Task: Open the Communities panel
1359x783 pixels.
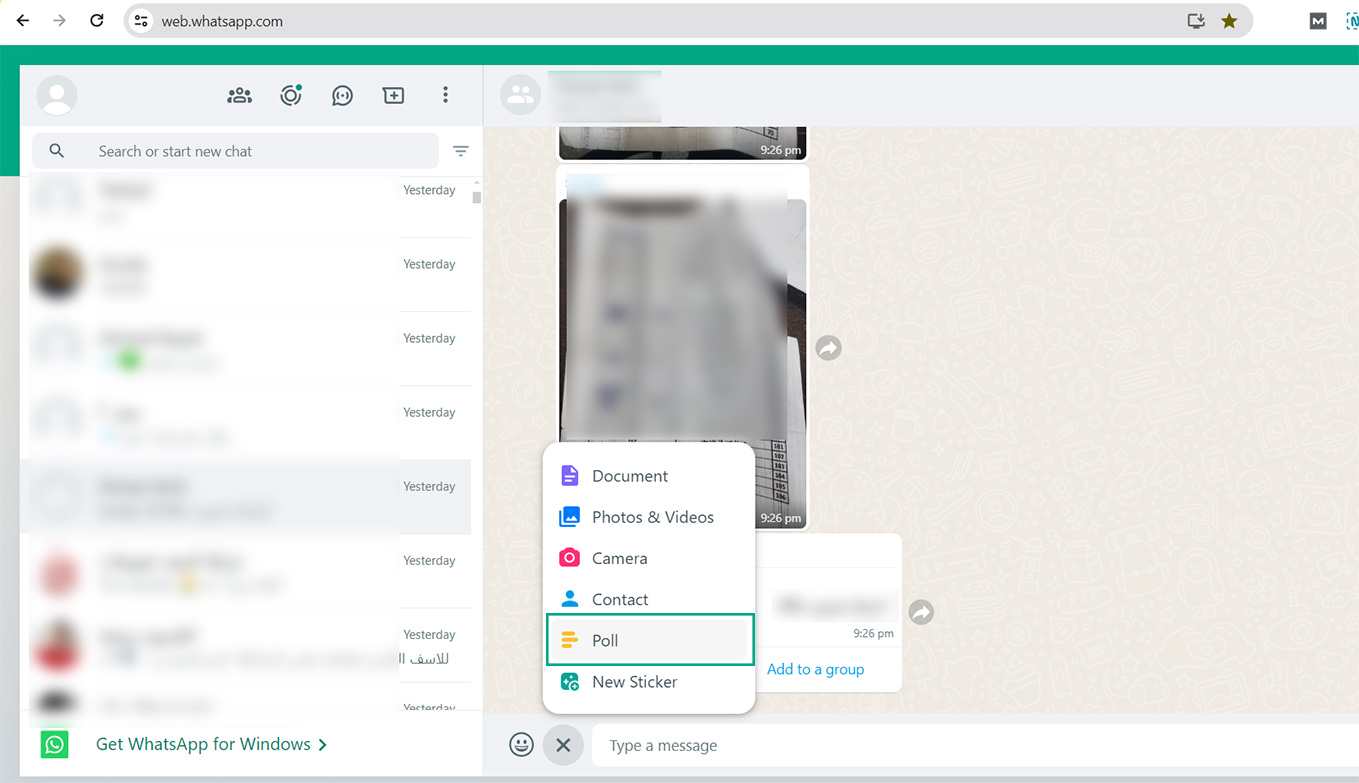Action: coord(239,94)
